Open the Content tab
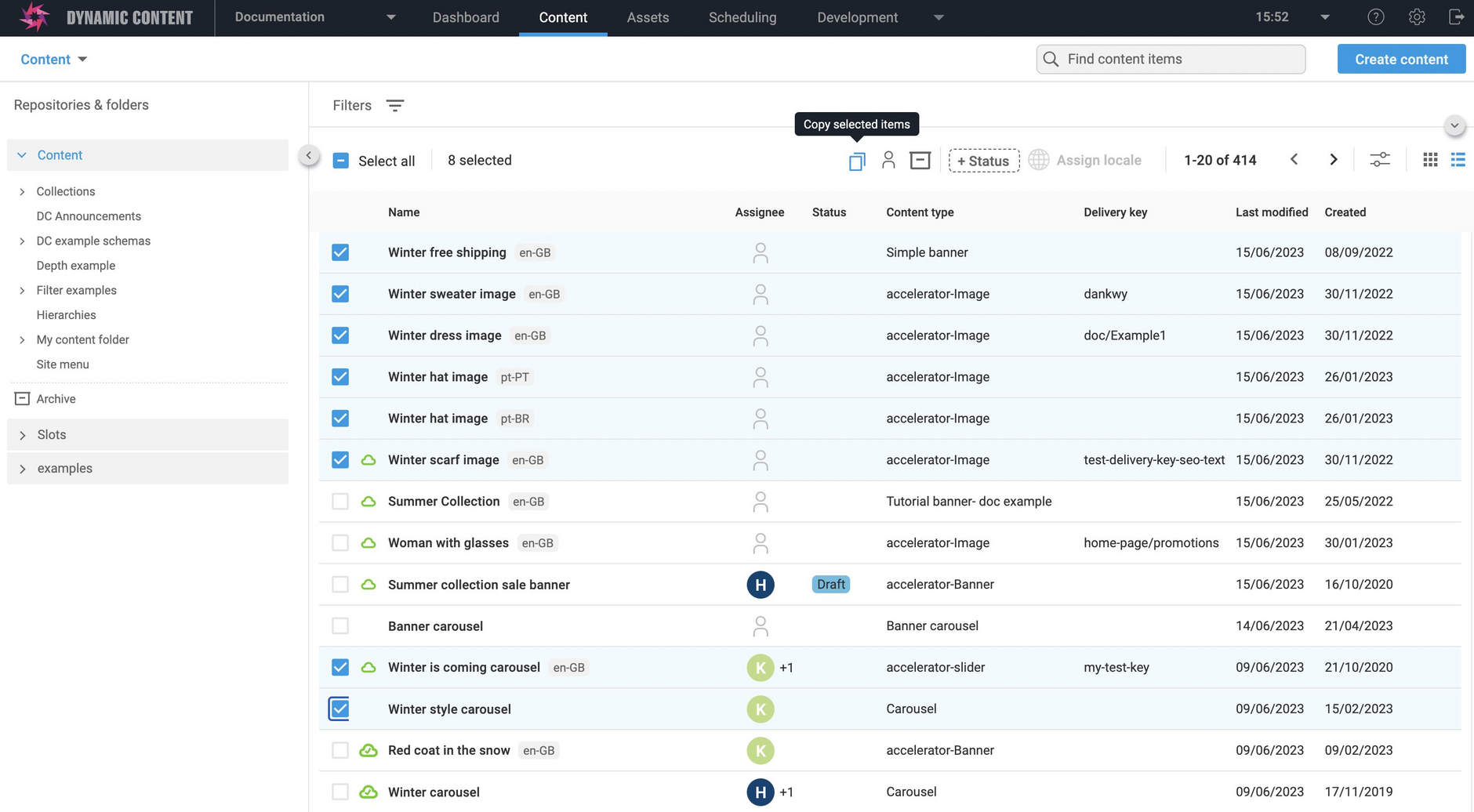The height and width of the screenshot is (812, 1474). [x=563, y=17]
